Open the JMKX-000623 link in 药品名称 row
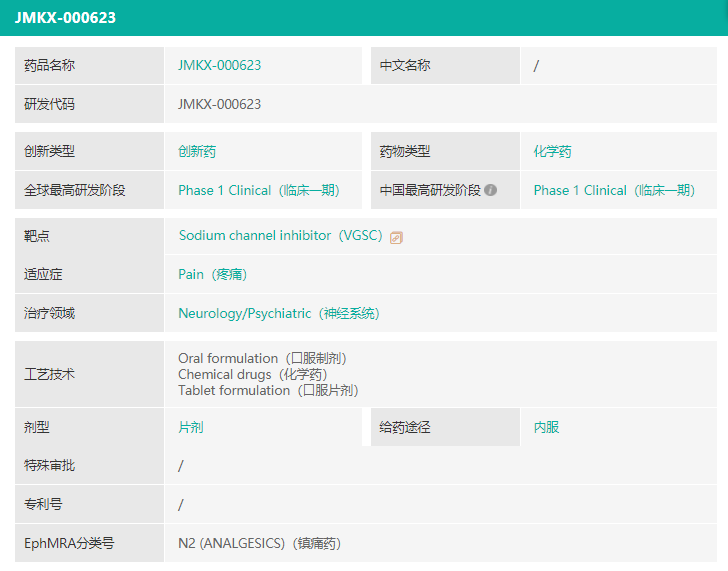 point(219,65)
